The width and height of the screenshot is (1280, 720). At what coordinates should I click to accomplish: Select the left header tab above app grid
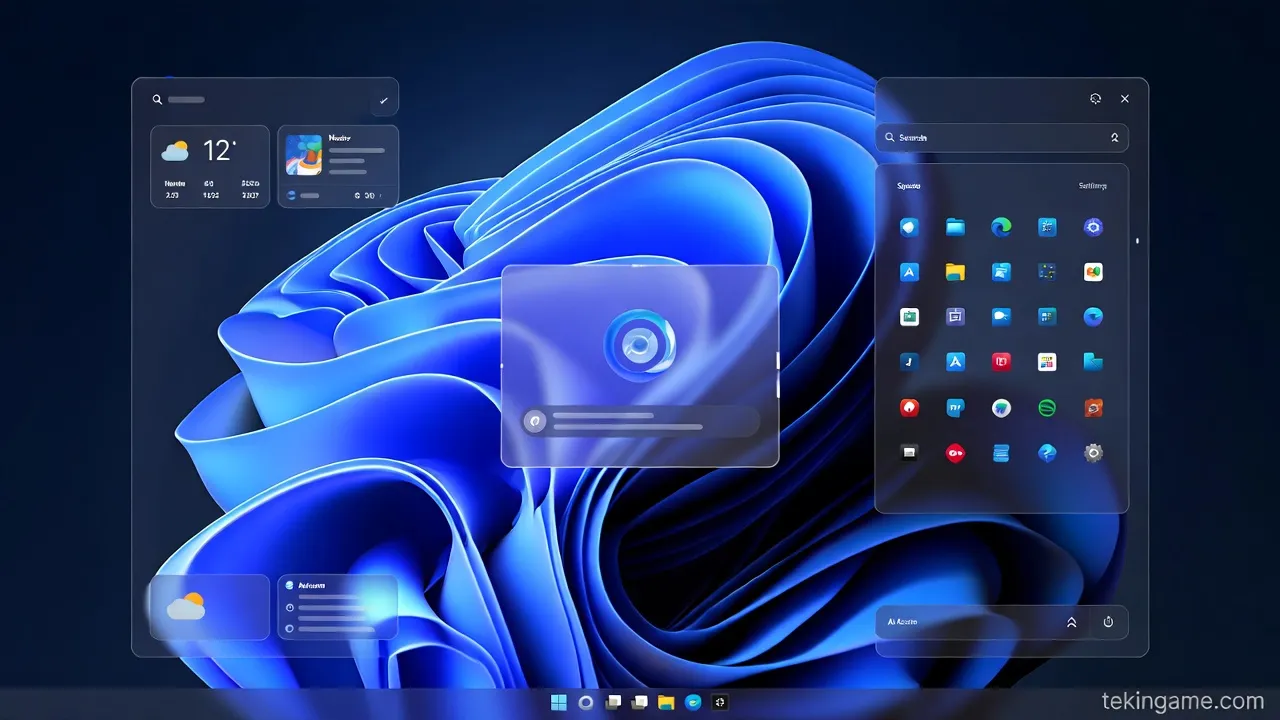click(x=908, y=186)
